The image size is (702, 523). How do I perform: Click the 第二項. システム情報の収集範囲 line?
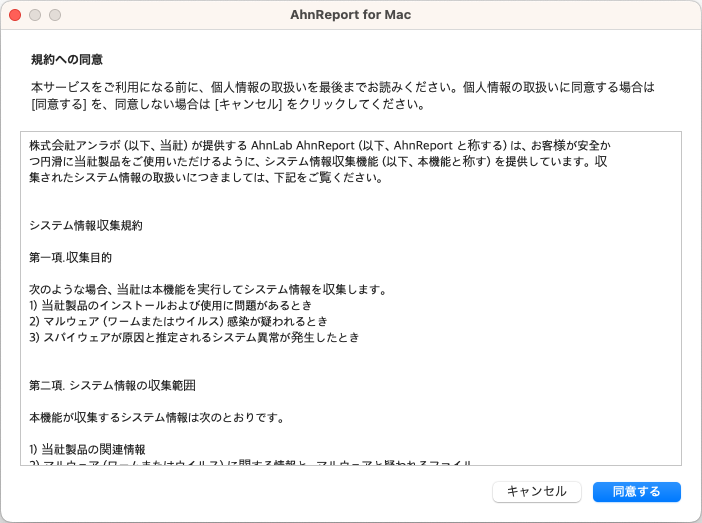(112, 386)
